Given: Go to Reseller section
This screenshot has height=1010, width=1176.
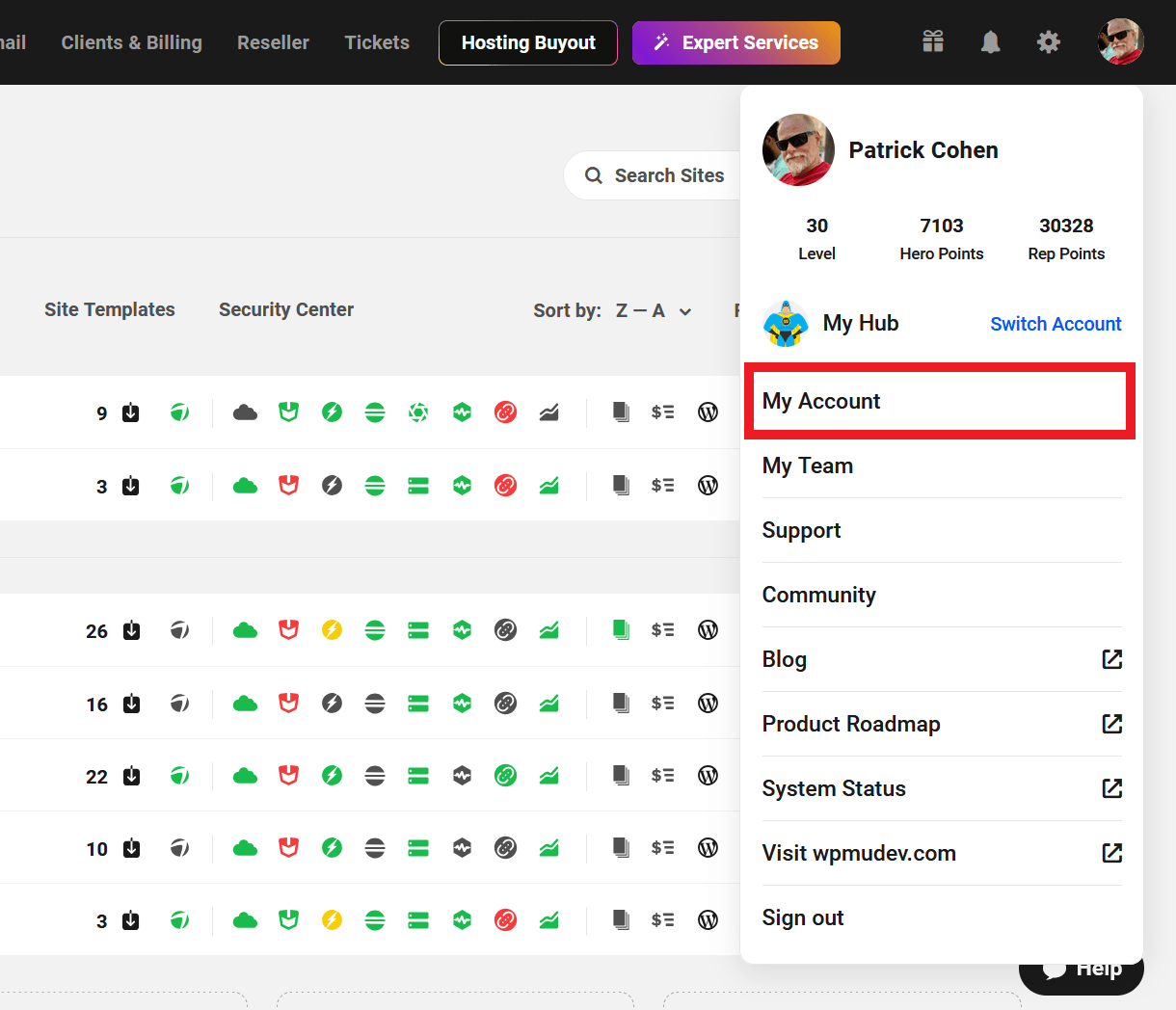Looking at the screenshot, I should coord(273,42).
